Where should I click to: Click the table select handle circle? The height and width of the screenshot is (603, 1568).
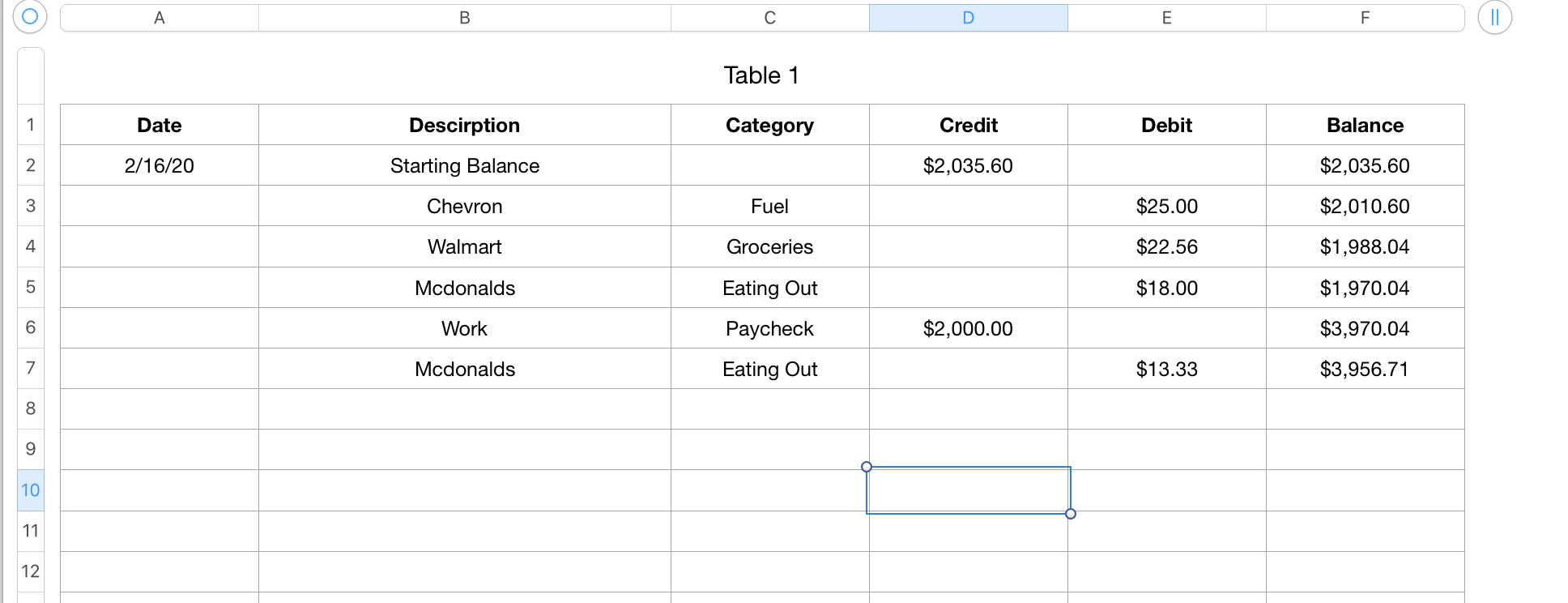click(30, 16)
